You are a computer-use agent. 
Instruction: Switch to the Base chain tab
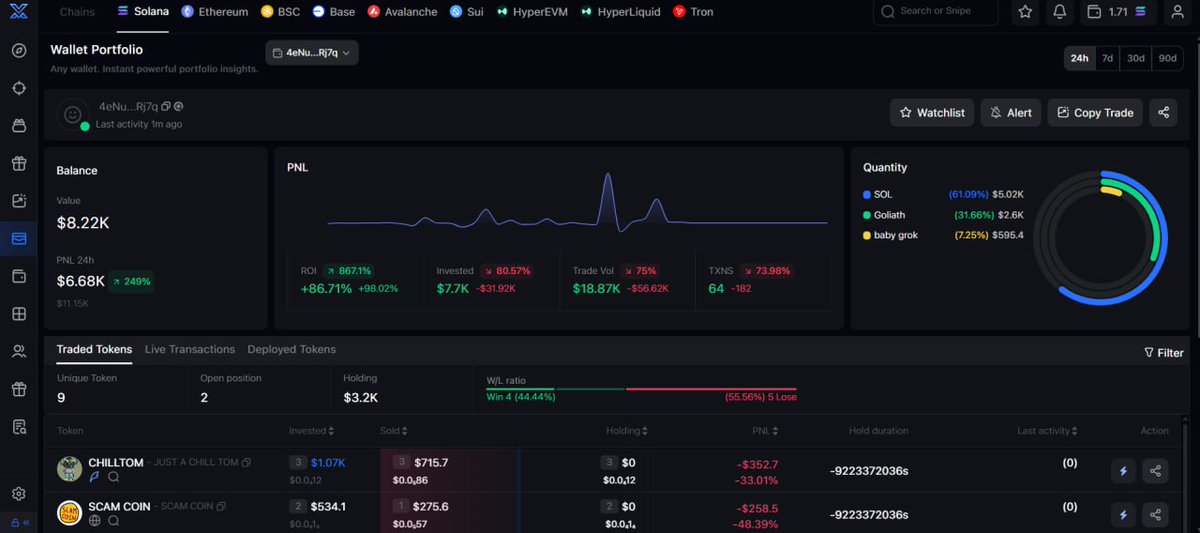334,12
